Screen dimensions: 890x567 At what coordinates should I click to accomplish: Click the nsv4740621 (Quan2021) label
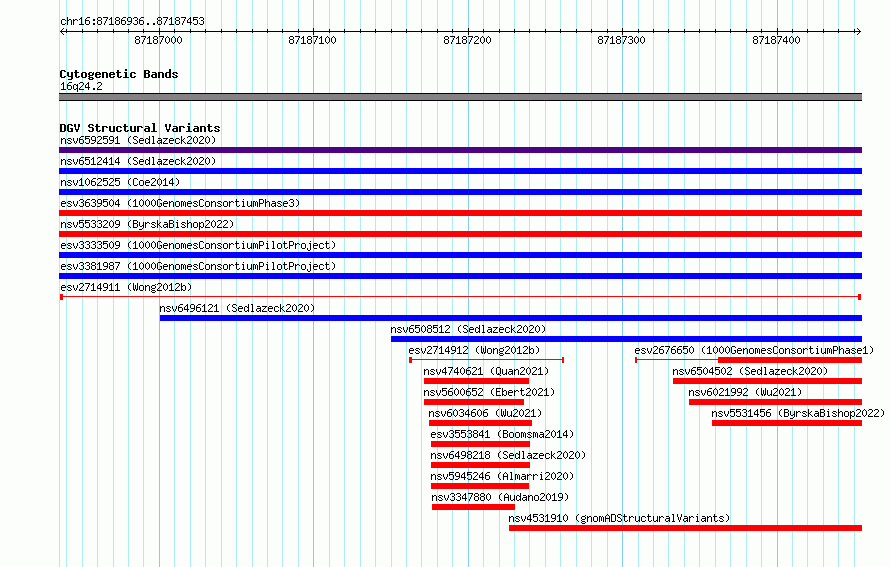tap(486, 371)
